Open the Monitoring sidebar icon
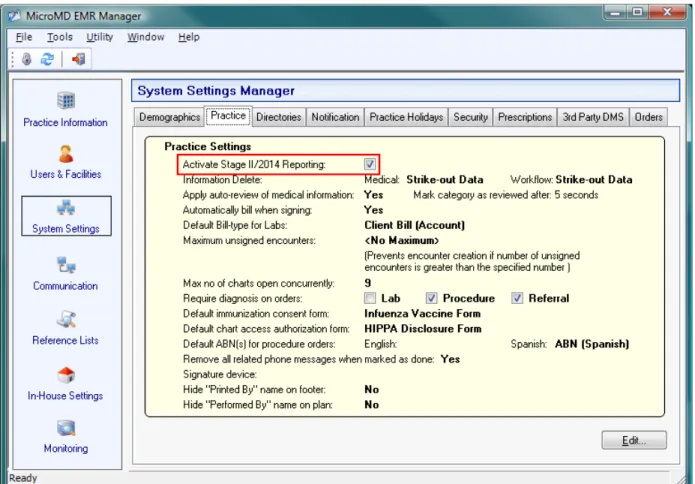The image size is (695, 484). point(66,428)
